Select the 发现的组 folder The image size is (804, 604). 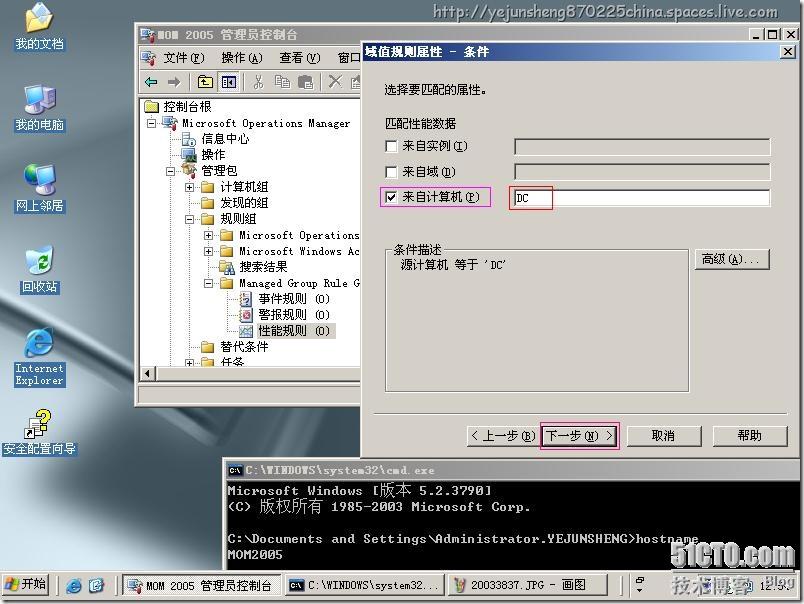pyautogui.click(x=244, y=203)
